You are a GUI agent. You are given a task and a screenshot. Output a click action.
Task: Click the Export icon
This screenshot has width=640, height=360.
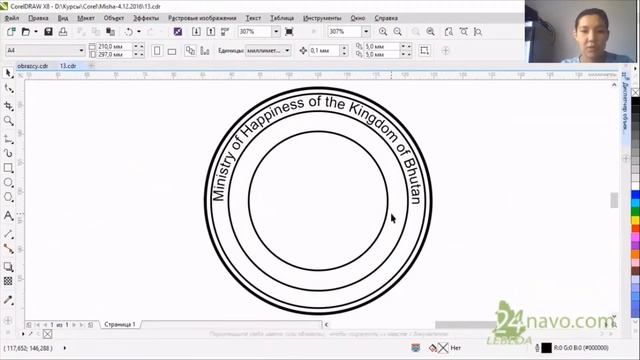(211, 31)
